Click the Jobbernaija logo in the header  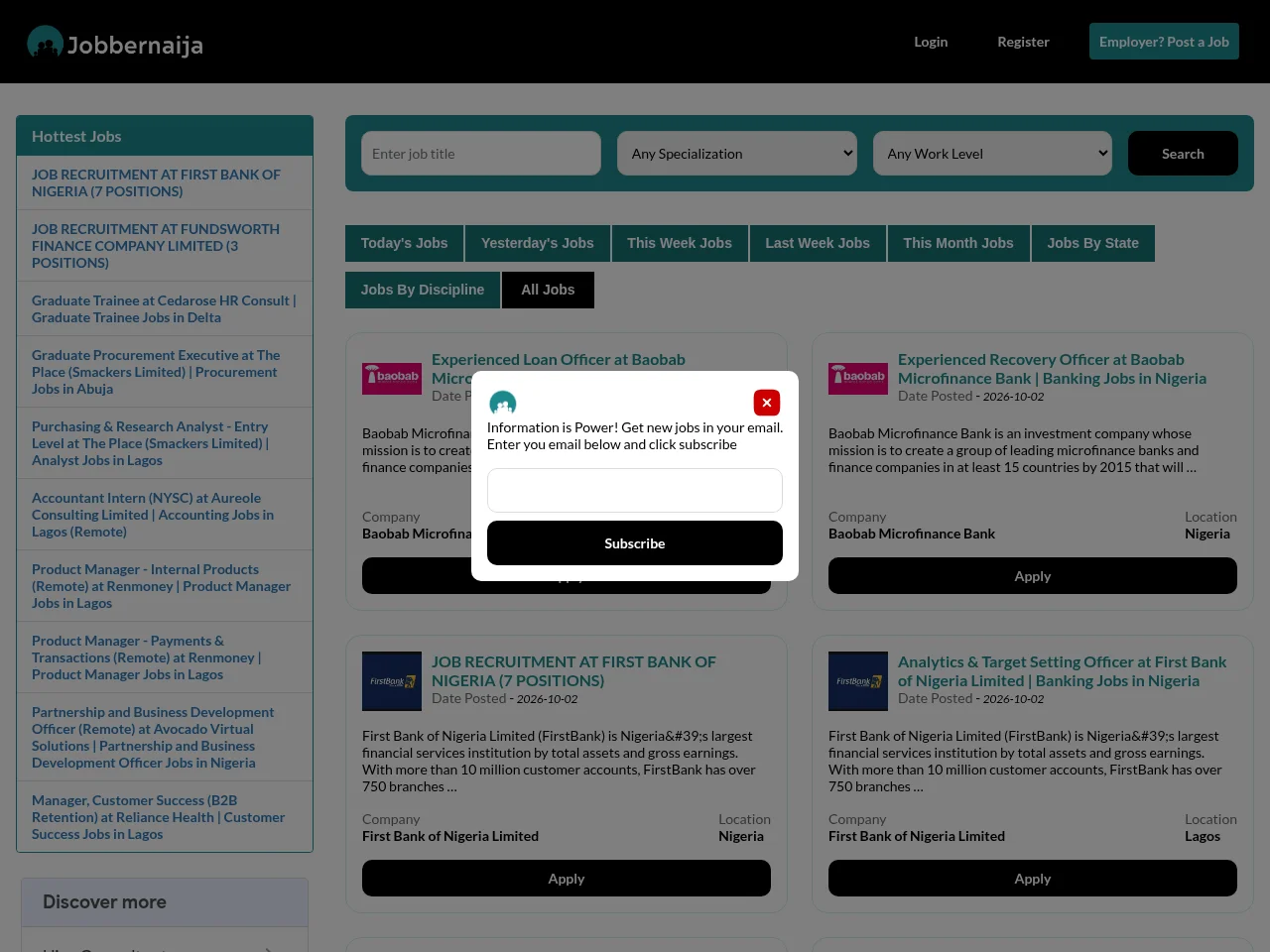point(115,43)
